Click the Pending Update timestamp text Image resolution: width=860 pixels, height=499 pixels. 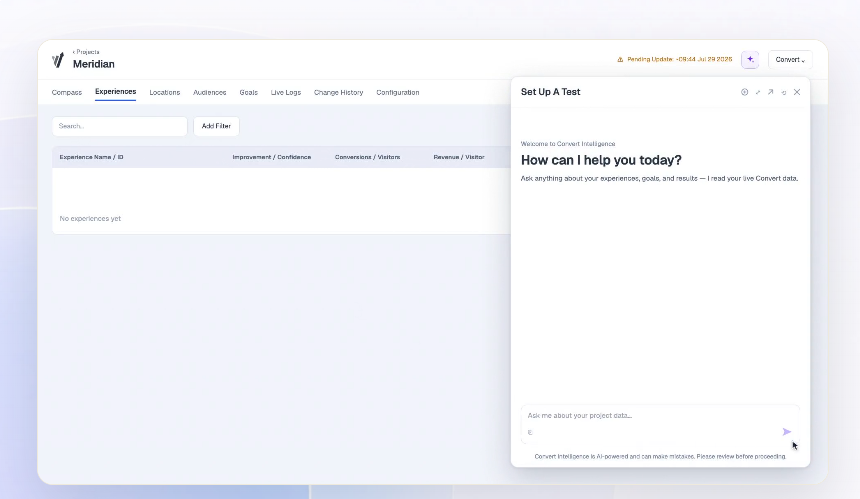(x=680, y=59)
